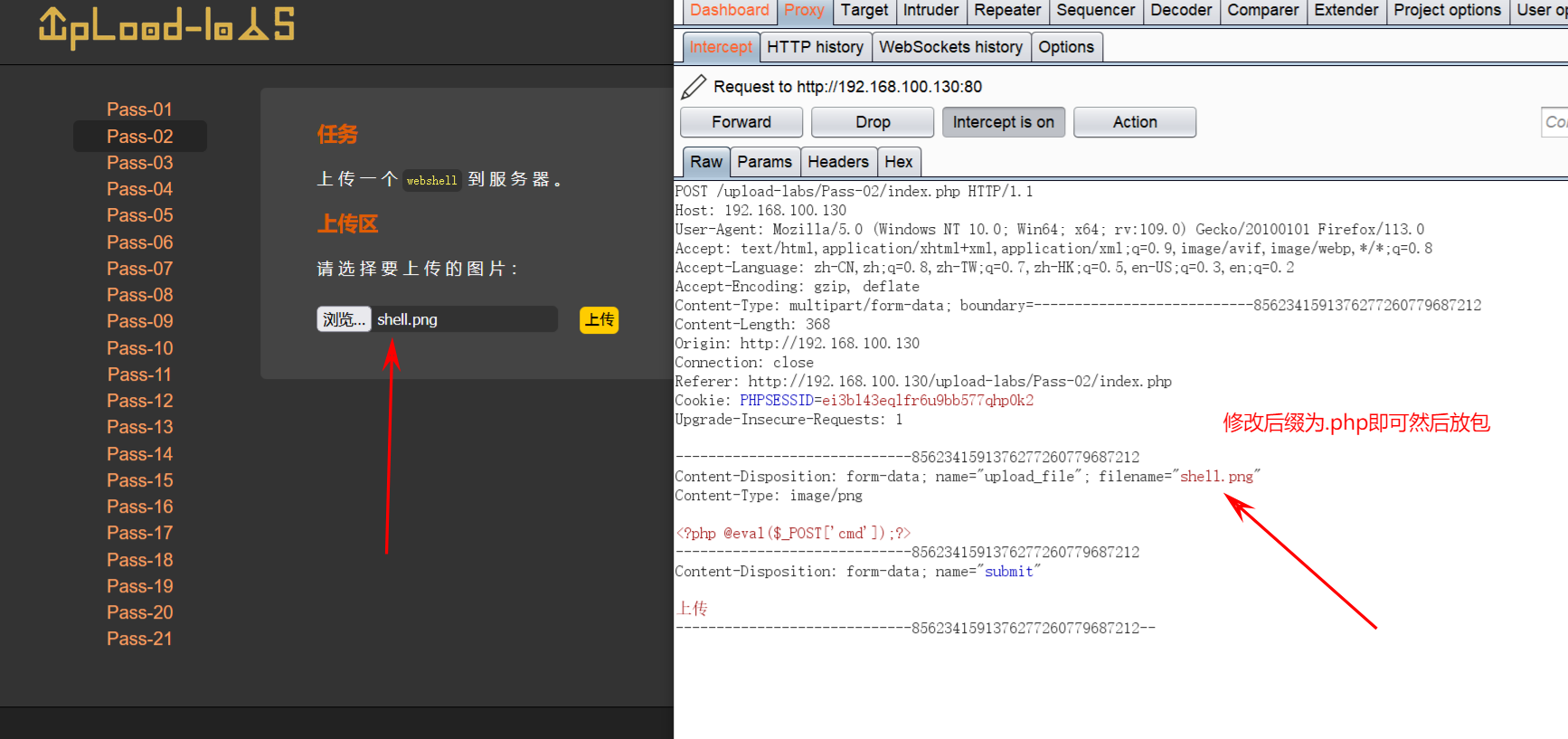Open Pass-20 in the sidebar

click(x=139, y=612)
